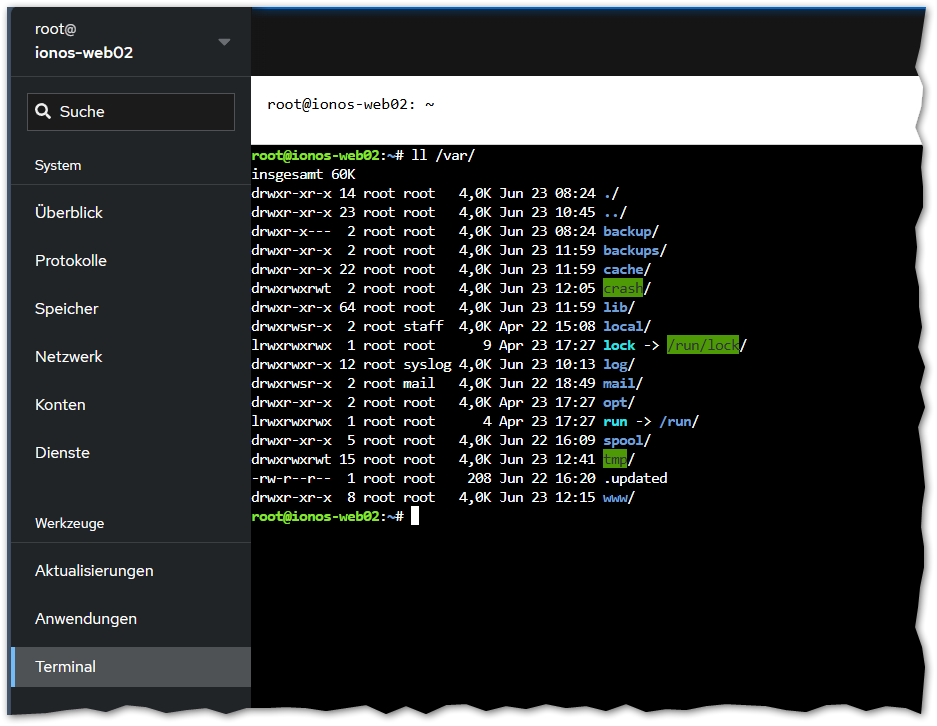The image size is (937, 726).
Task: Click the highlighted crash directory entry
Action: coord(623,289)
